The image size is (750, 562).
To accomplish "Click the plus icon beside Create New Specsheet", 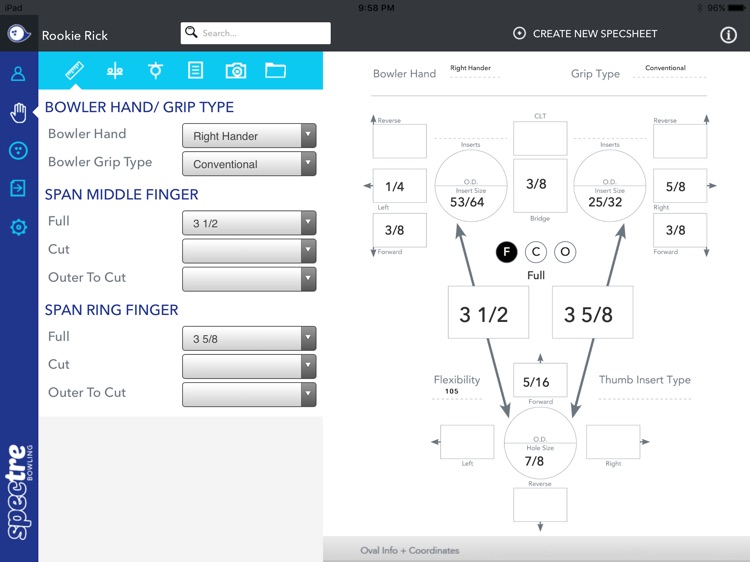I will click(x=519, y=33).
